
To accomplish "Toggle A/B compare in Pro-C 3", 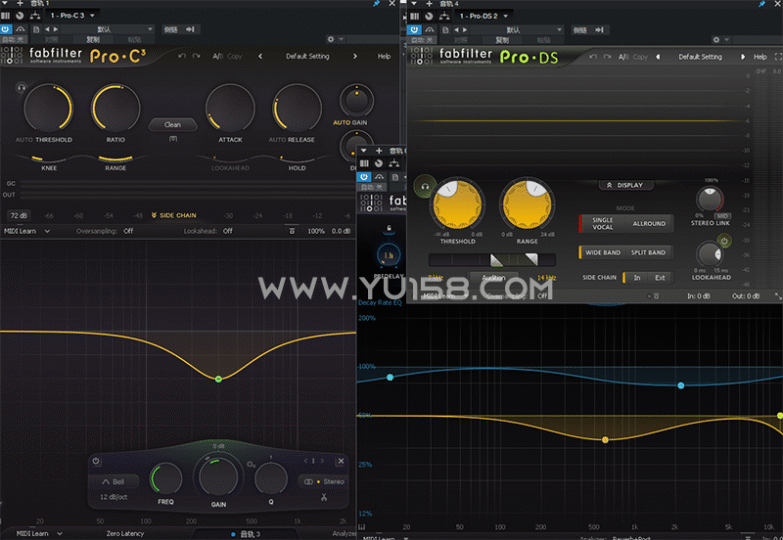I will [x=218, y=56].
